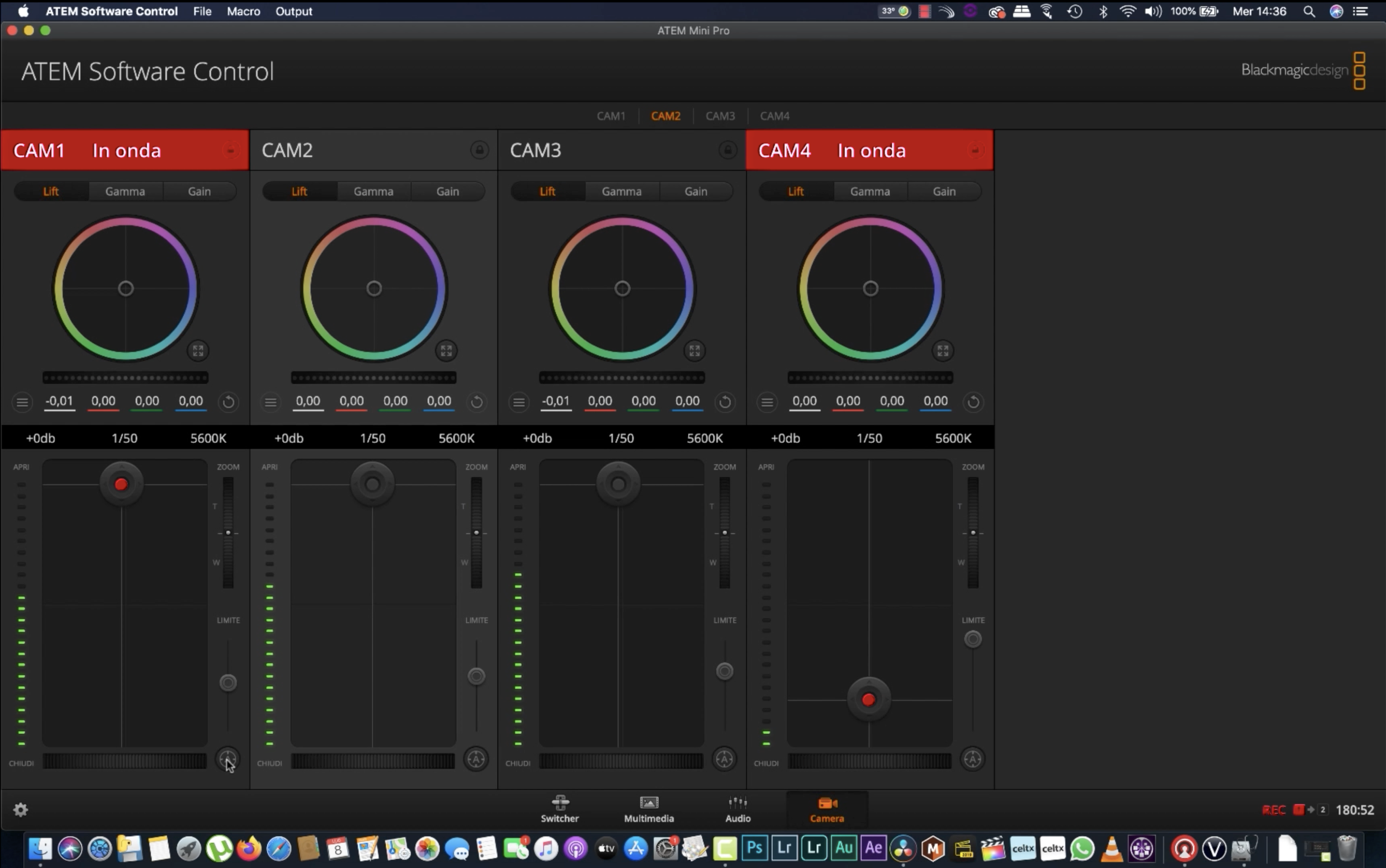Open CAM3 color settings menu icon

pyautogui.click(x=519, y=402)
